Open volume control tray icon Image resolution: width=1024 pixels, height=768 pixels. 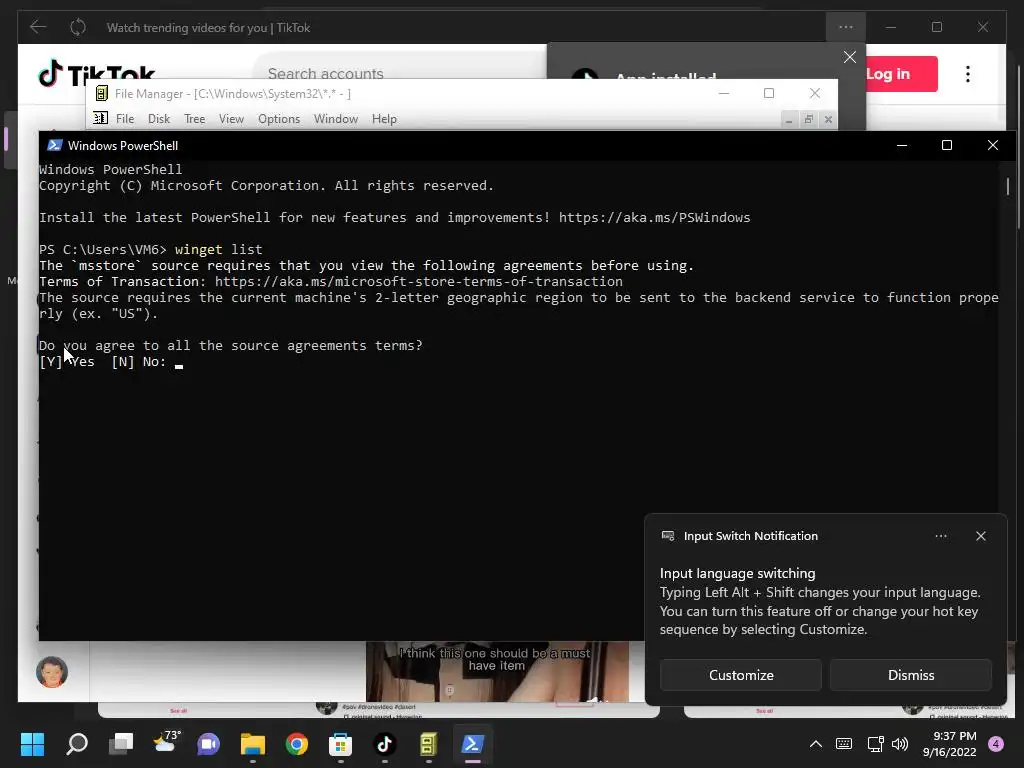click(x=900, y=744)
